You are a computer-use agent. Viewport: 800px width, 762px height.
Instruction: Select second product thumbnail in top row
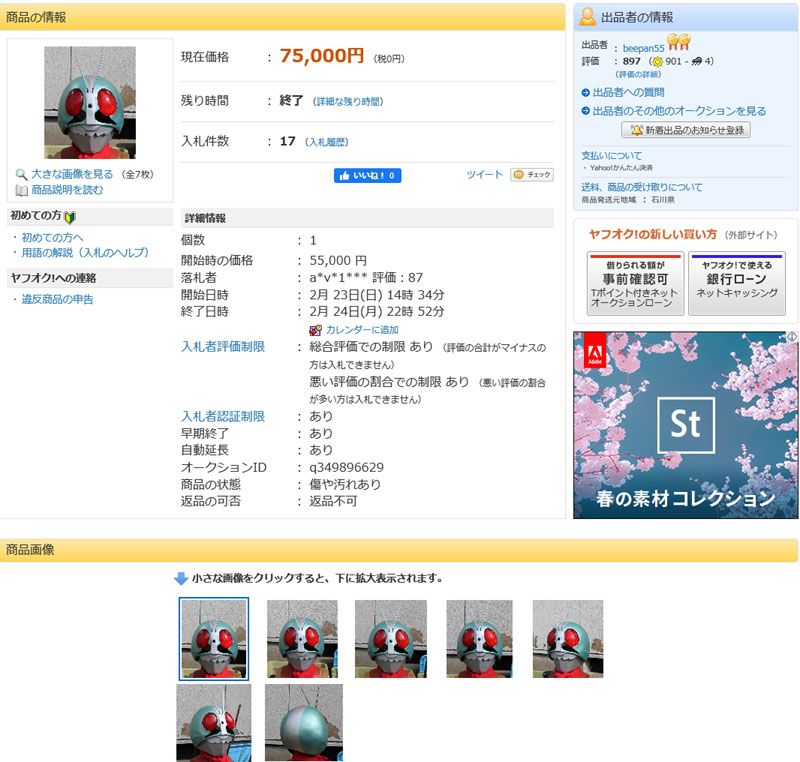pyautogui.click(x=302, y=639)
